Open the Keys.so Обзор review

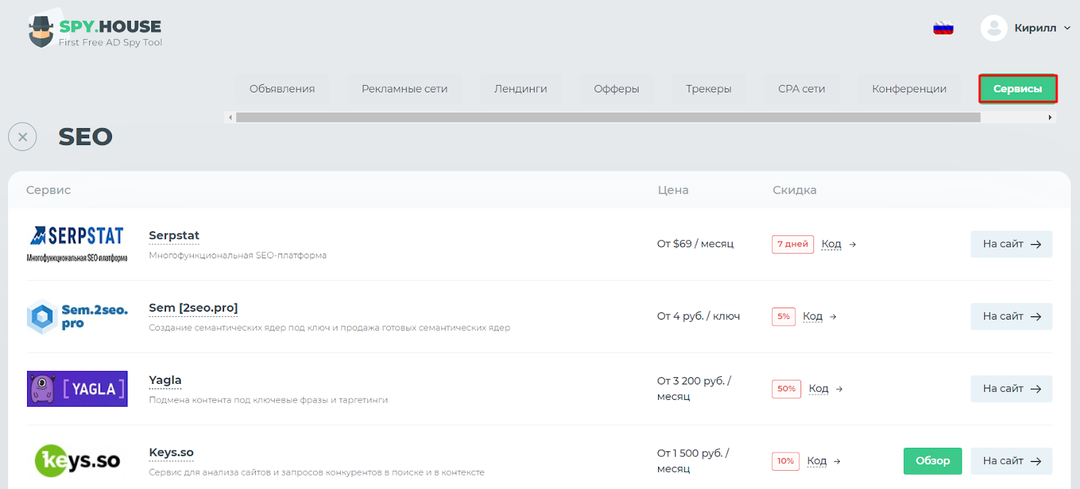(x=932, y=461)
